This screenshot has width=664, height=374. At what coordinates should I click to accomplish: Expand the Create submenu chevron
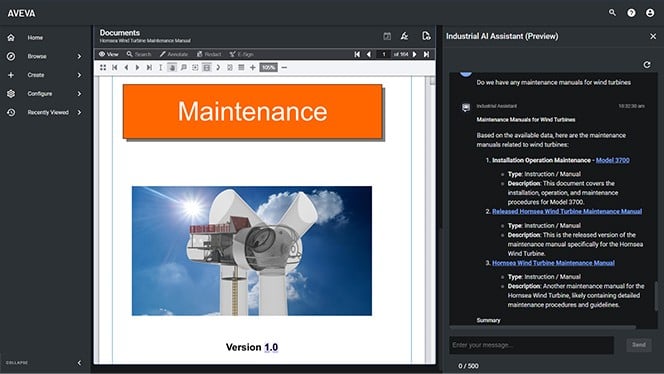pyautogui.click(x=79, y=75)
